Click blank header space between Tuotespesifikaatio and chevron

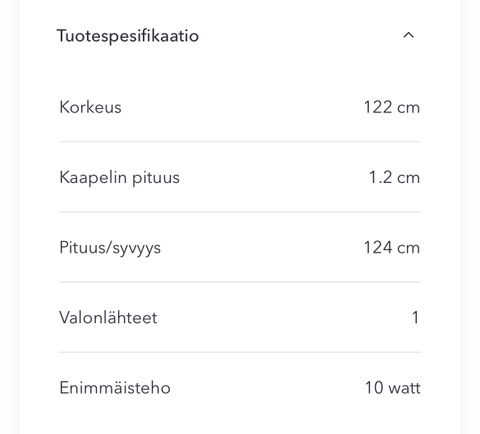pyautogui.click(x=300, y=36)
